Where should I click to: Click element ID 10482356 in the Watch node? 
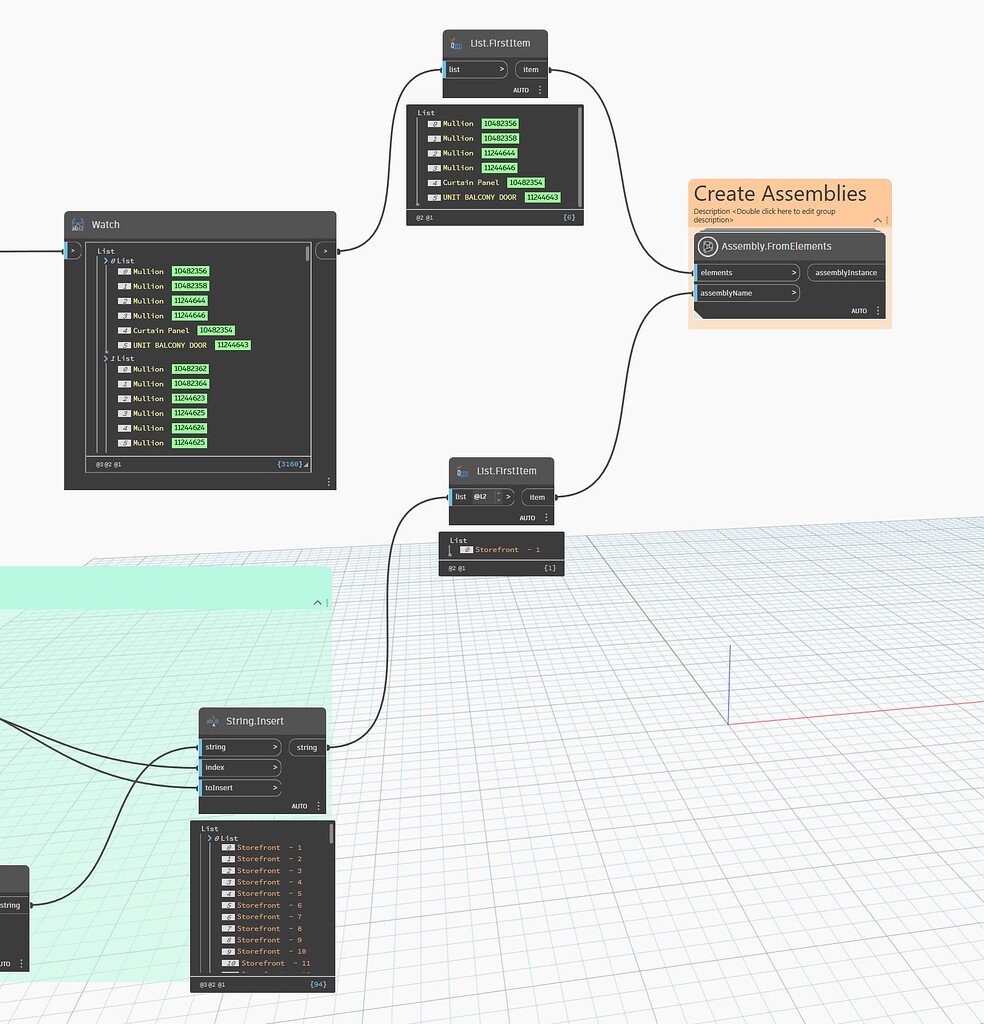pos(190,271)
